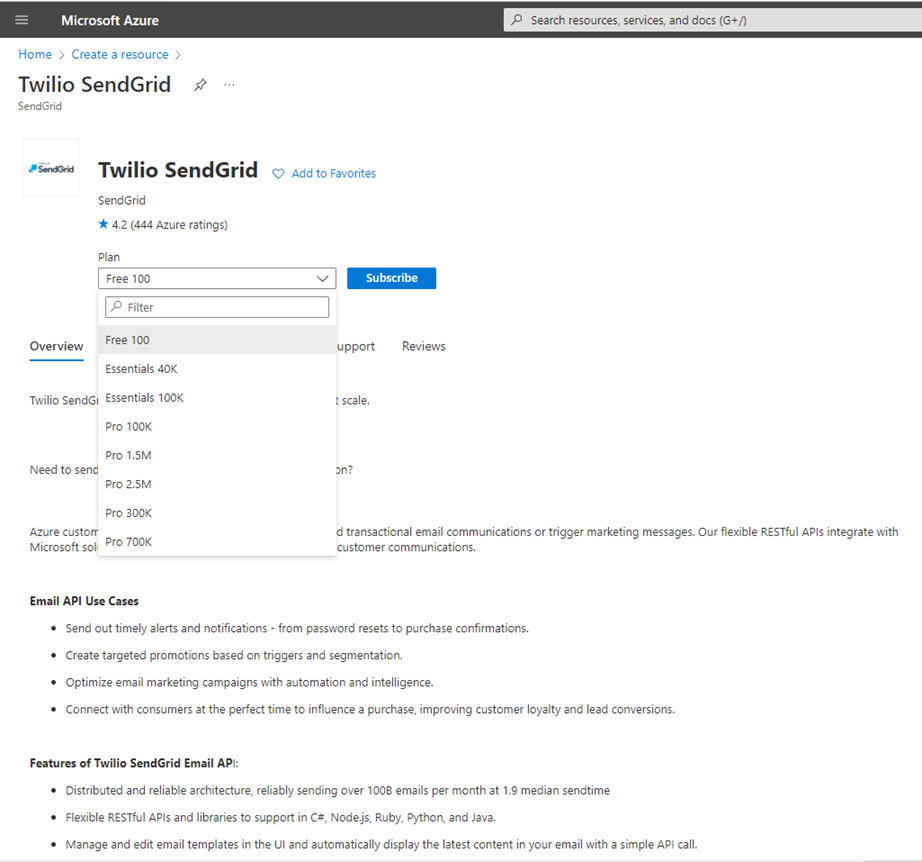922x862 pixels.
Task: Click the Microsoft Azure title
Action: coord(110,20)
